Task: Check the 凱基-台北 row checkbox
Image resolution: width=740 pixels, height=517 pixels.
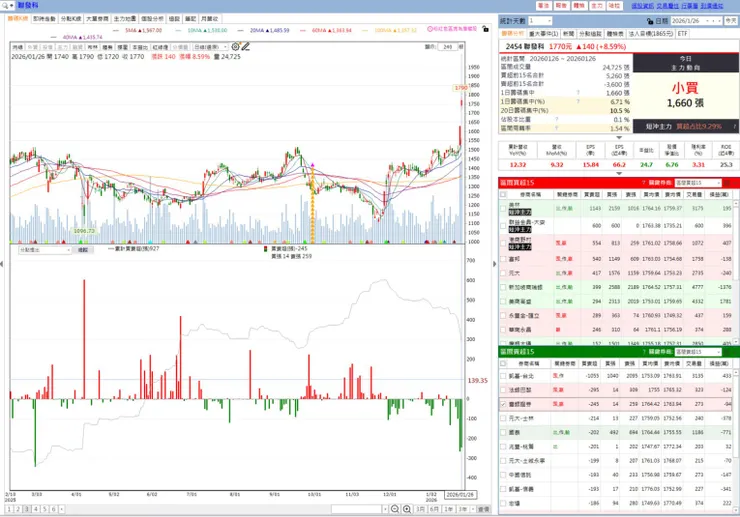Action: 503,376
